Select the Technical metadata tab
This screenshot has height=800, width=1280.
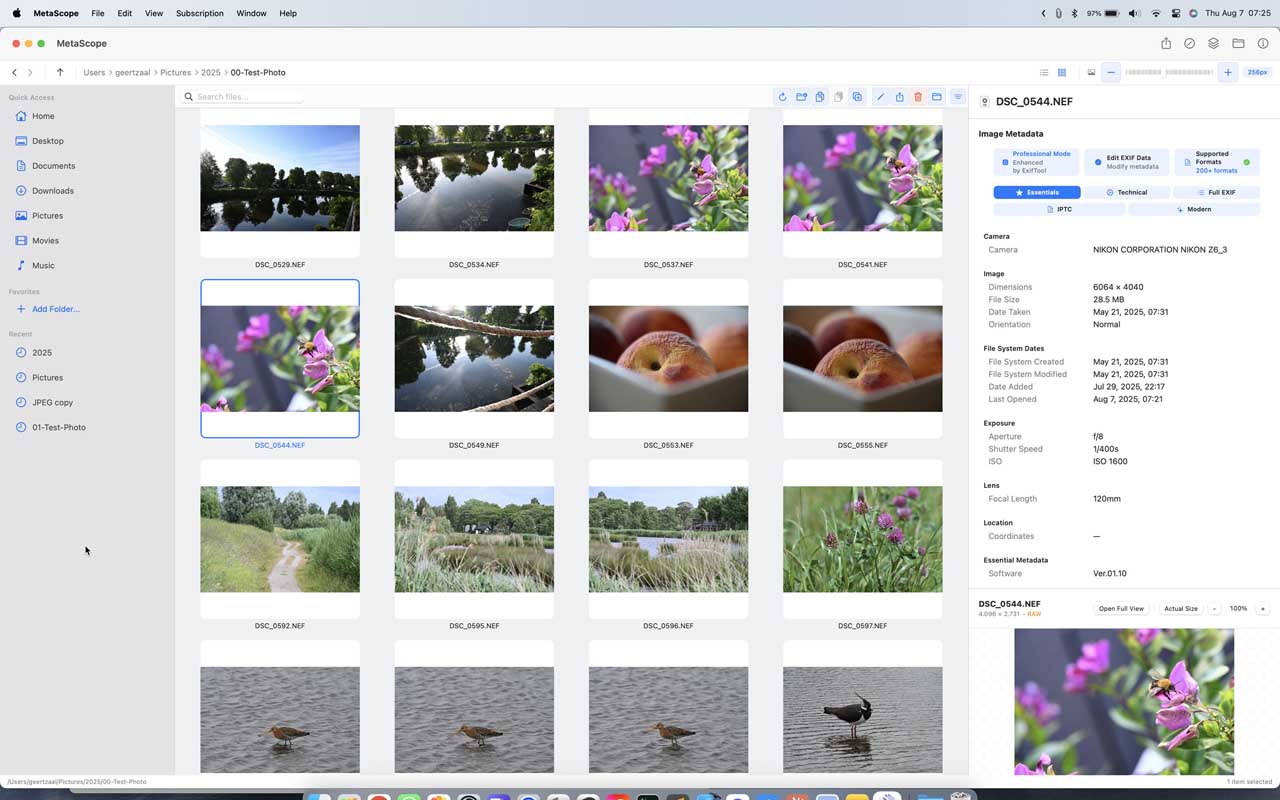click(1127, 192)
